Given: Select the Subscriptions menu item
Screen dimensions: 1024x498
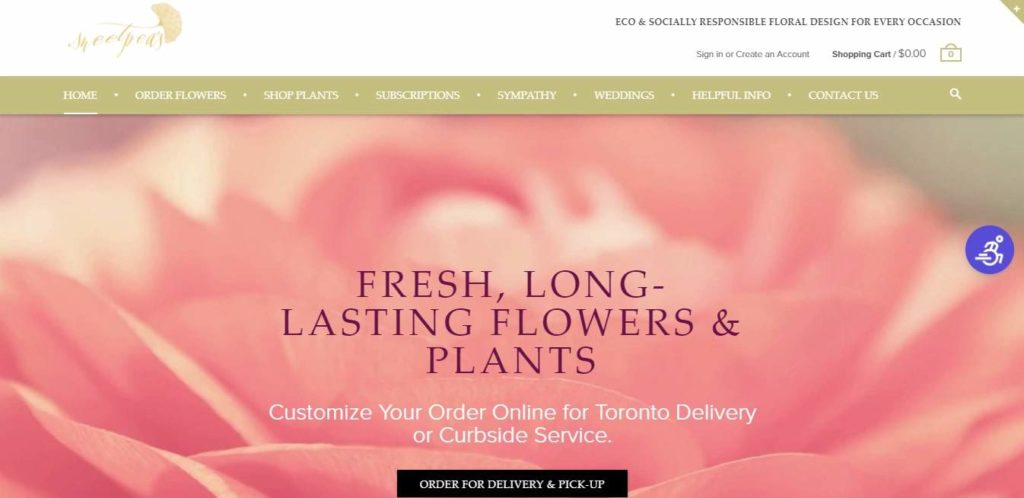Looking at the screenshot, I should coord(417,95).
